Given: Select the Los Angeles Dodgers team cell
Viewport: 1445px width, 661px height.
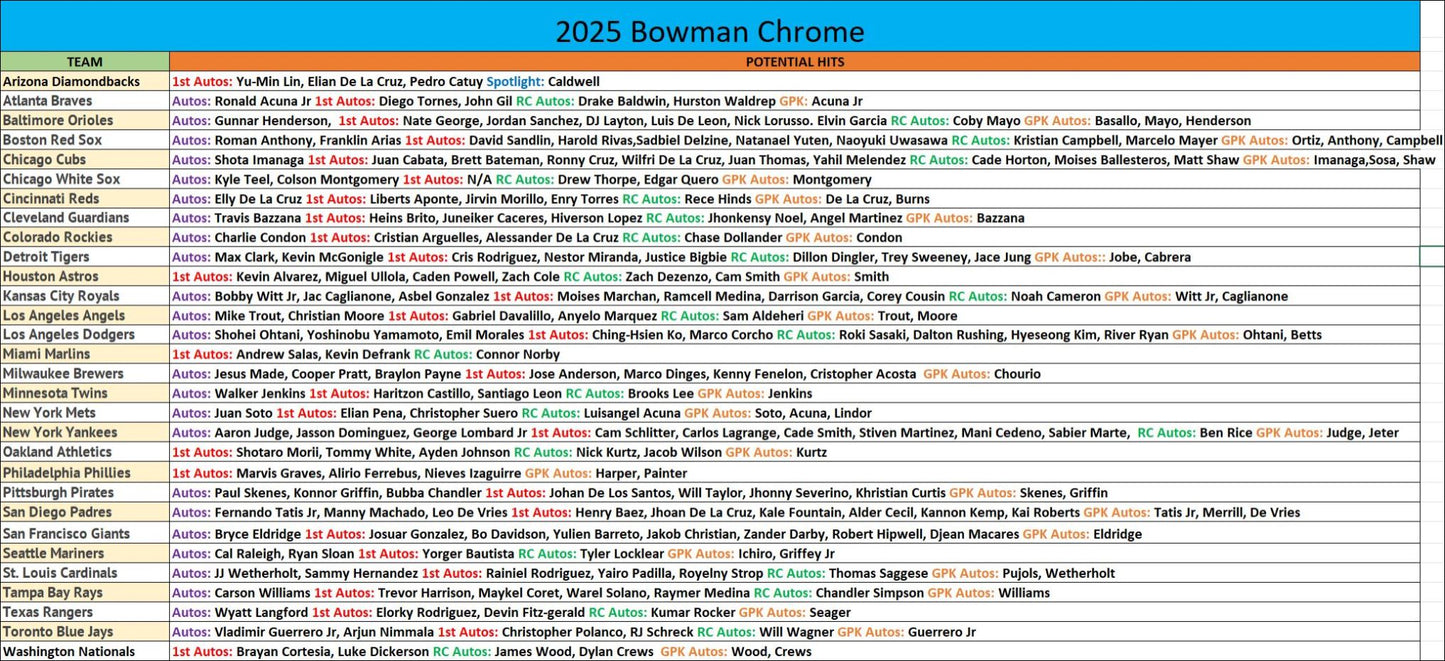Looking at the screenshot, I should point(85,335).
